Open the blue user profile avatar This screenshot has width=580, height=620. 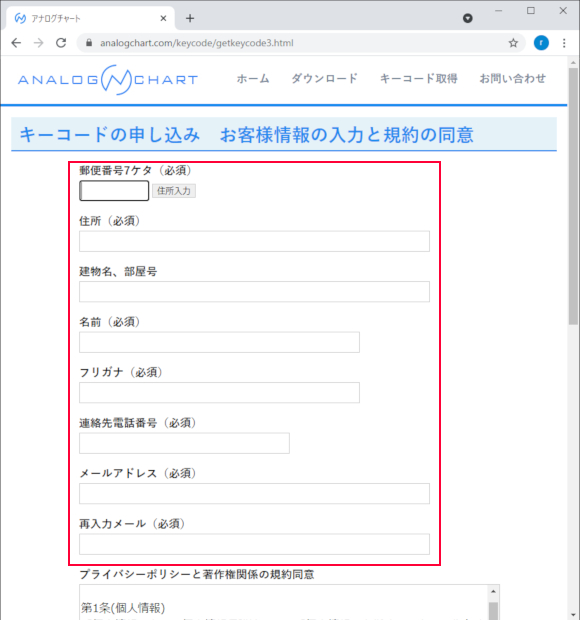(541, 43)
